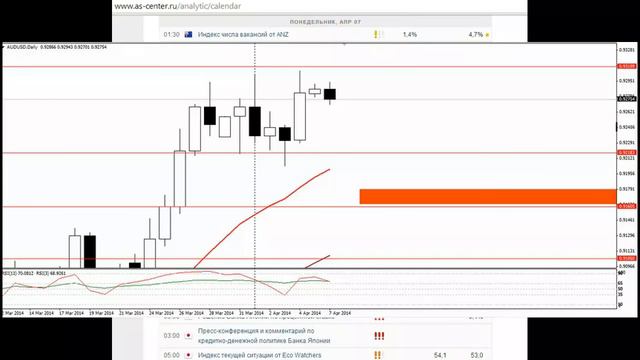Select the topmost red horizontal level line
This screenshot has width=640, height=360.
pos(309,66)
